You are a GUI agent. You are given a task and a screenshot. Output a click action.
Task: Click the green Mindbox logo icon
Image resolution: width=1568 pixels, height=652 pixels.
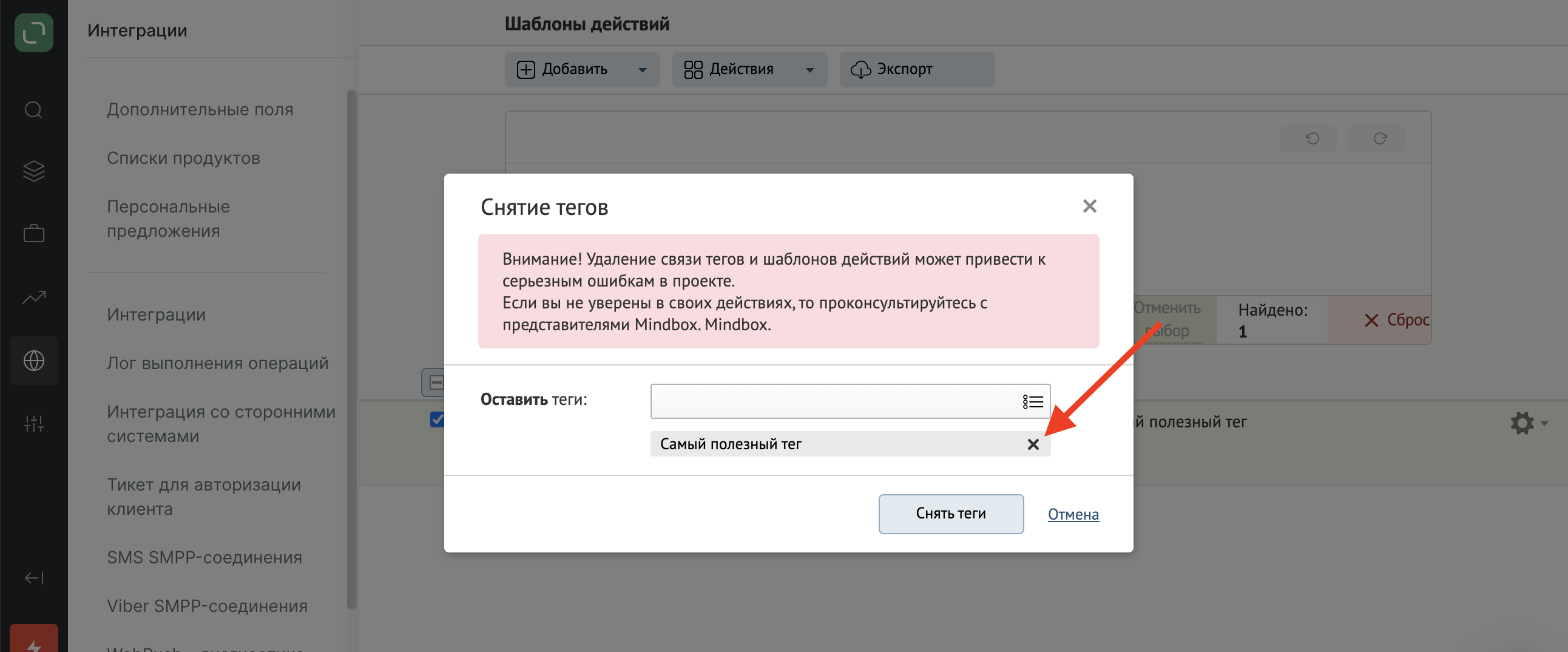coord(33,32)
